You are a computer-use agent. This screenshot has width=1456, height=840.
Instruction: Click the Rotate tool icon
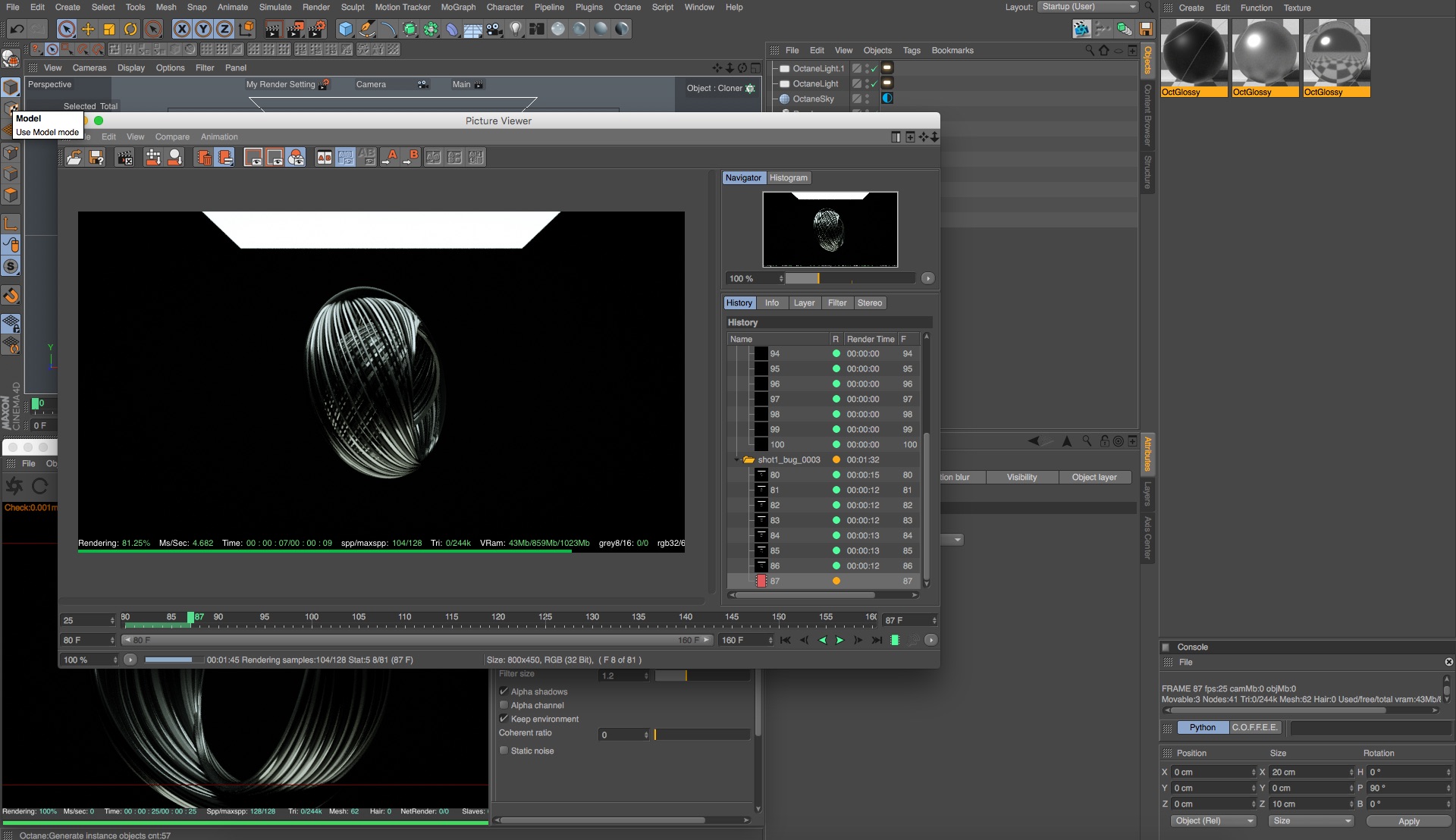[x=130, y=29]
